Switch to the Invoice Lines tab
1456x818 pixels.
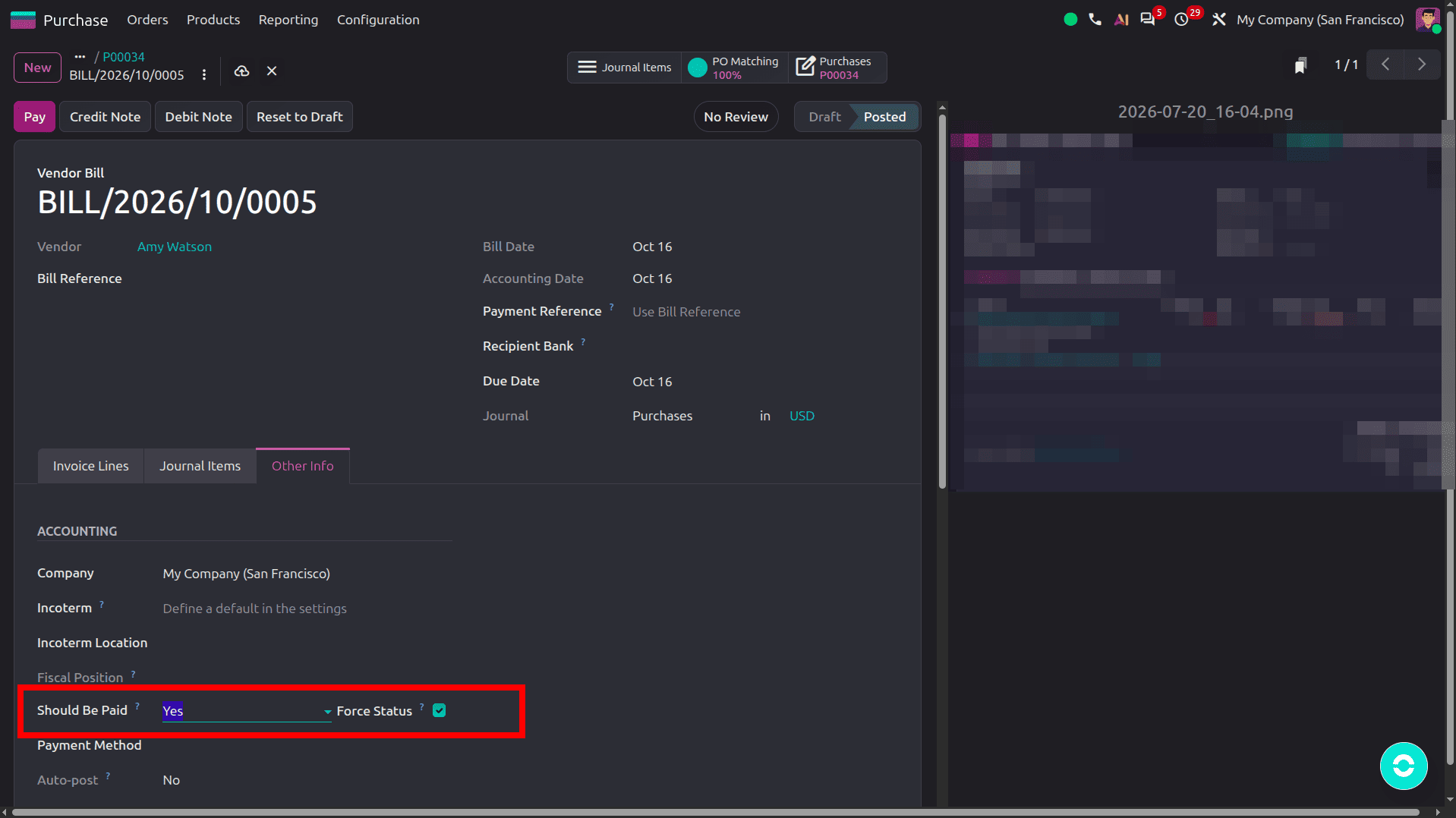click(91, 466)
